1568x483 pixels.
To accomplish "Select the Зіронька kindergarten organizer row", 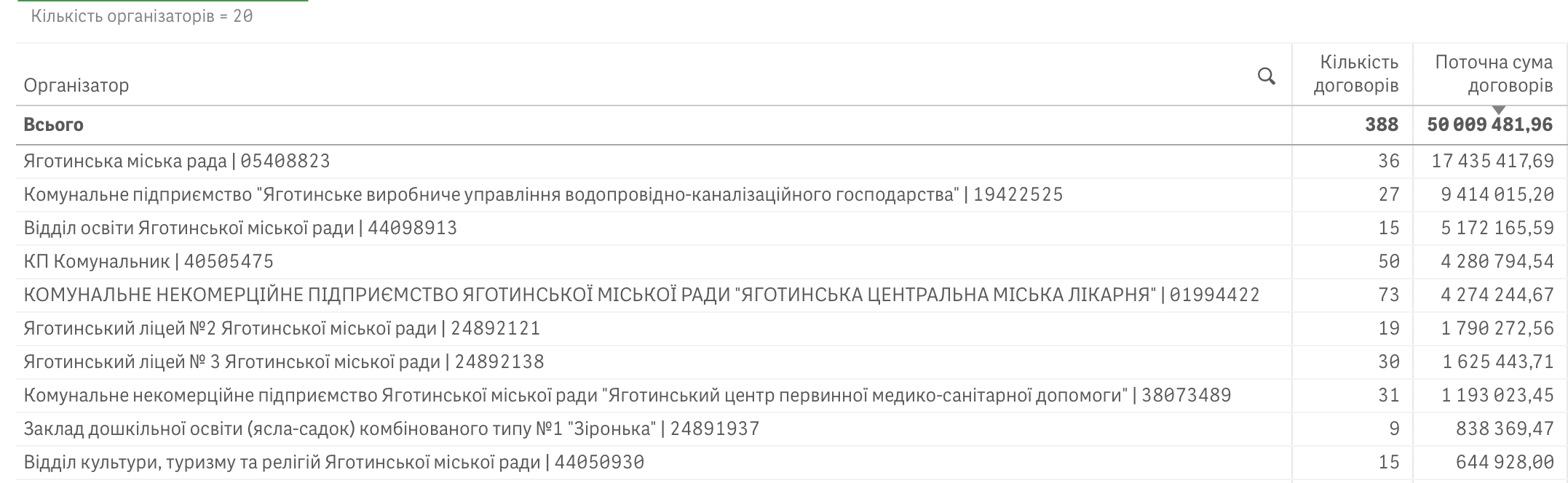I will click(x=392, y=428).
